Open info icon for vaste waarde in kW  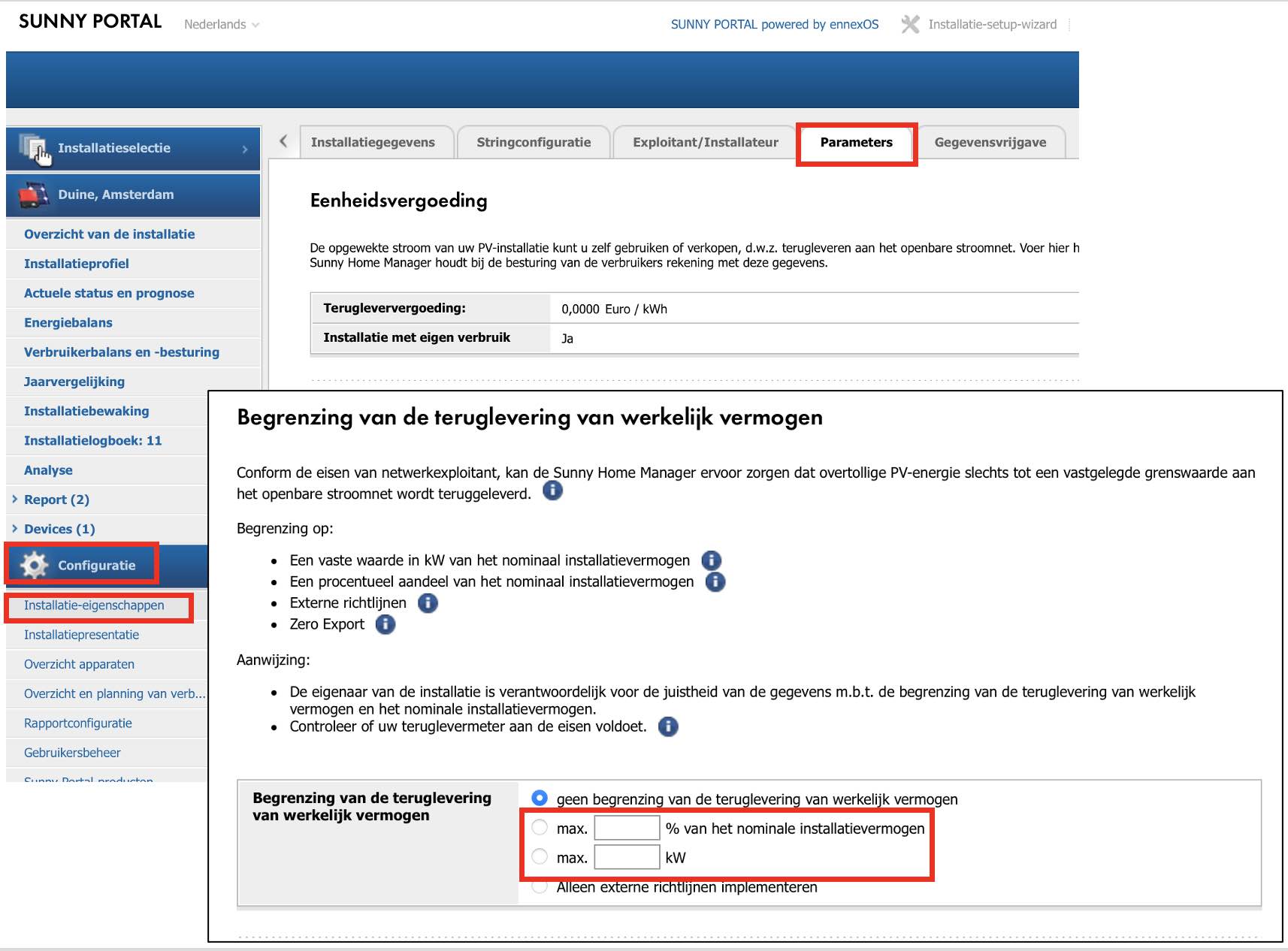(x=711, y=560)
